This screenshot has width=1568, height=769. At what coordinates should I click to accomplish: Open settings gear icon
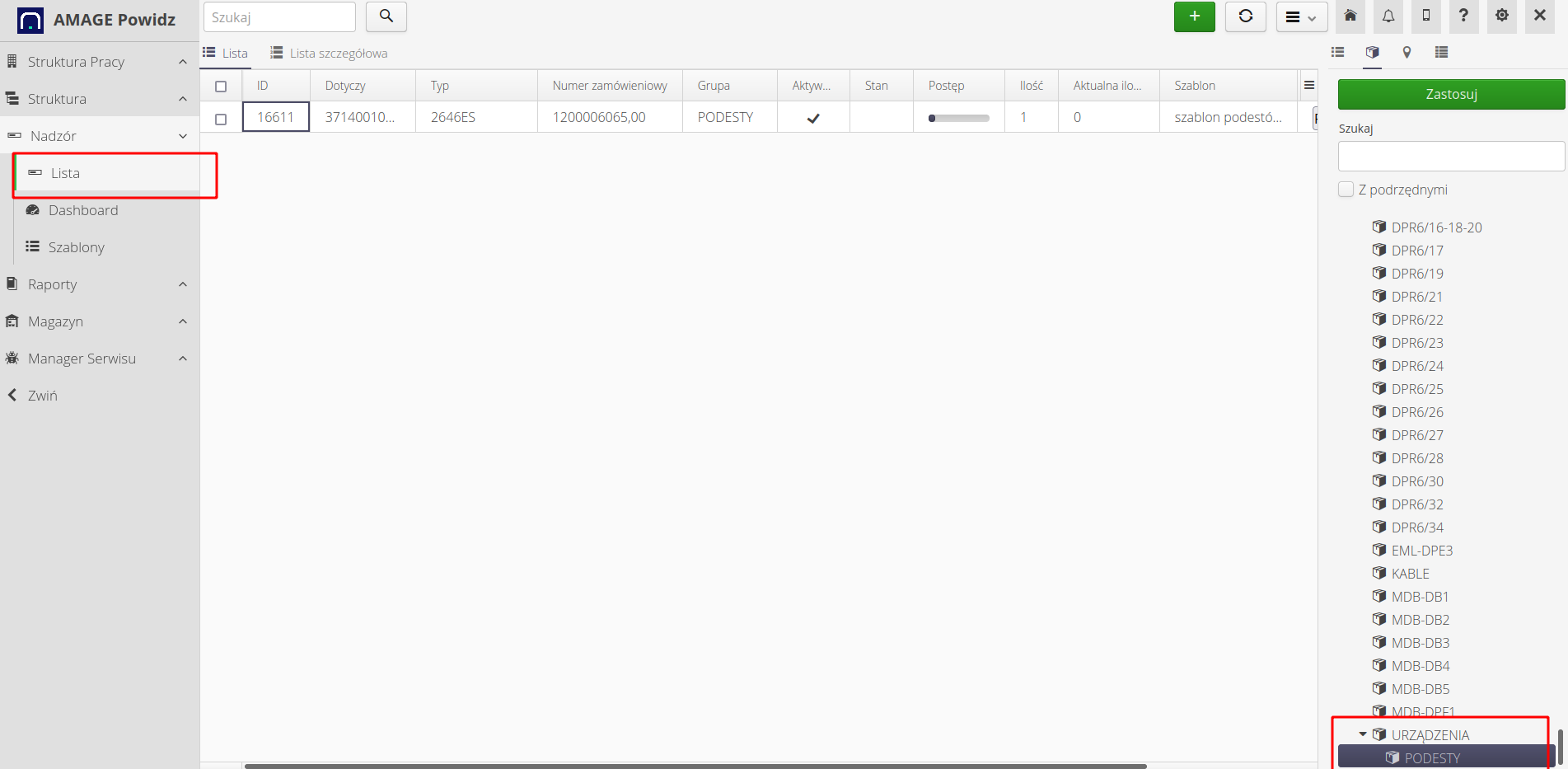coord(1502,16)
